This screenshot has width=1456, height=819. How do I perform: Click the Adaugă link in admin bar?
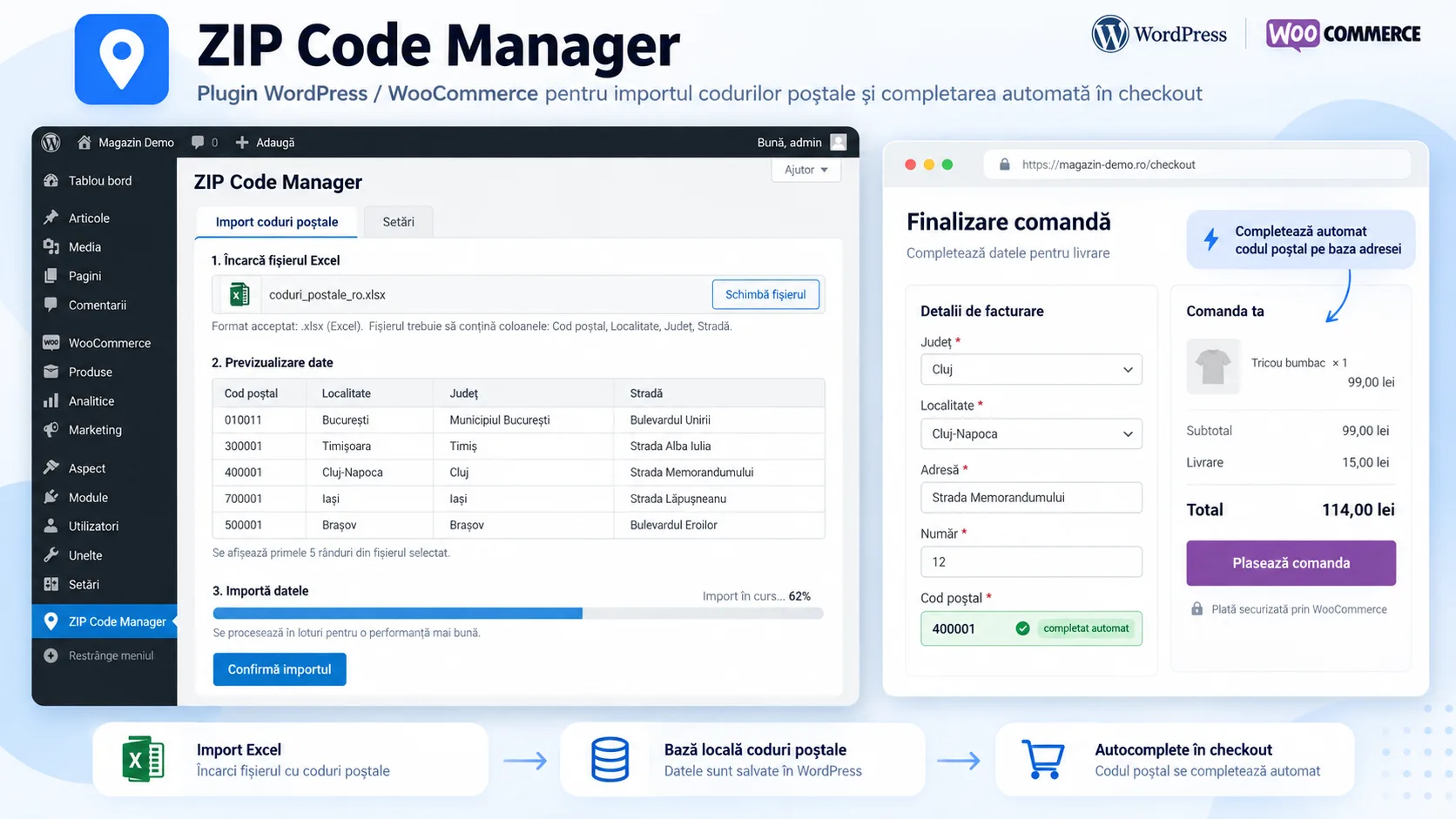tap(275, 142)
